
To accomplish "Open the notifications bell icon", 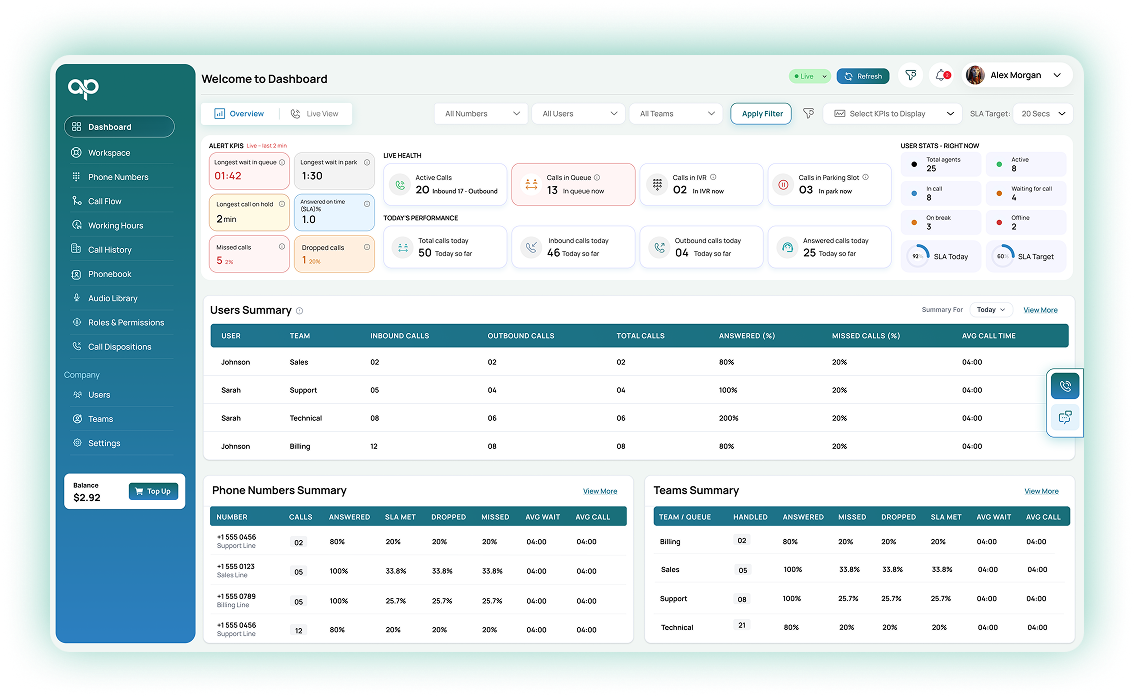I will pyautogui.click(x=941, y=76).
